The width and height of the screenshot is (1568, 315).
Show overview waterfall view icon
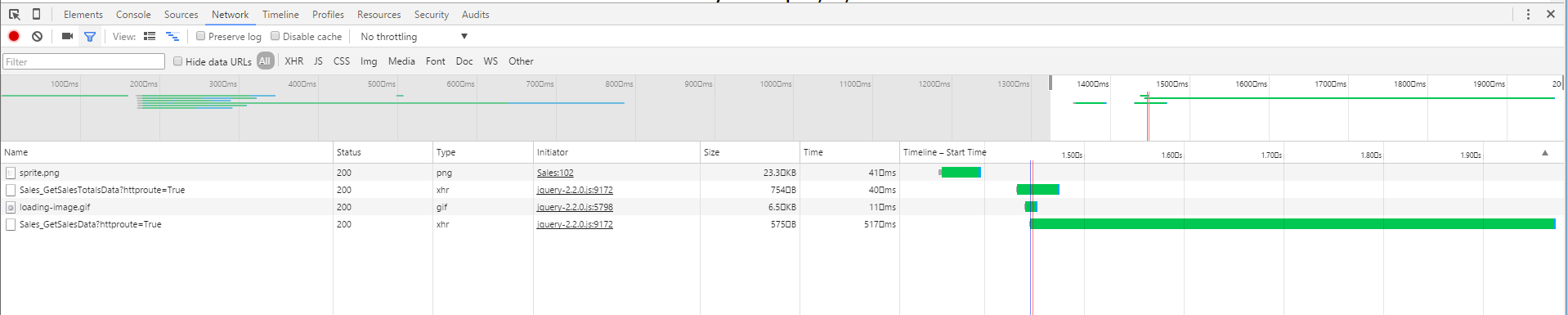172,36
